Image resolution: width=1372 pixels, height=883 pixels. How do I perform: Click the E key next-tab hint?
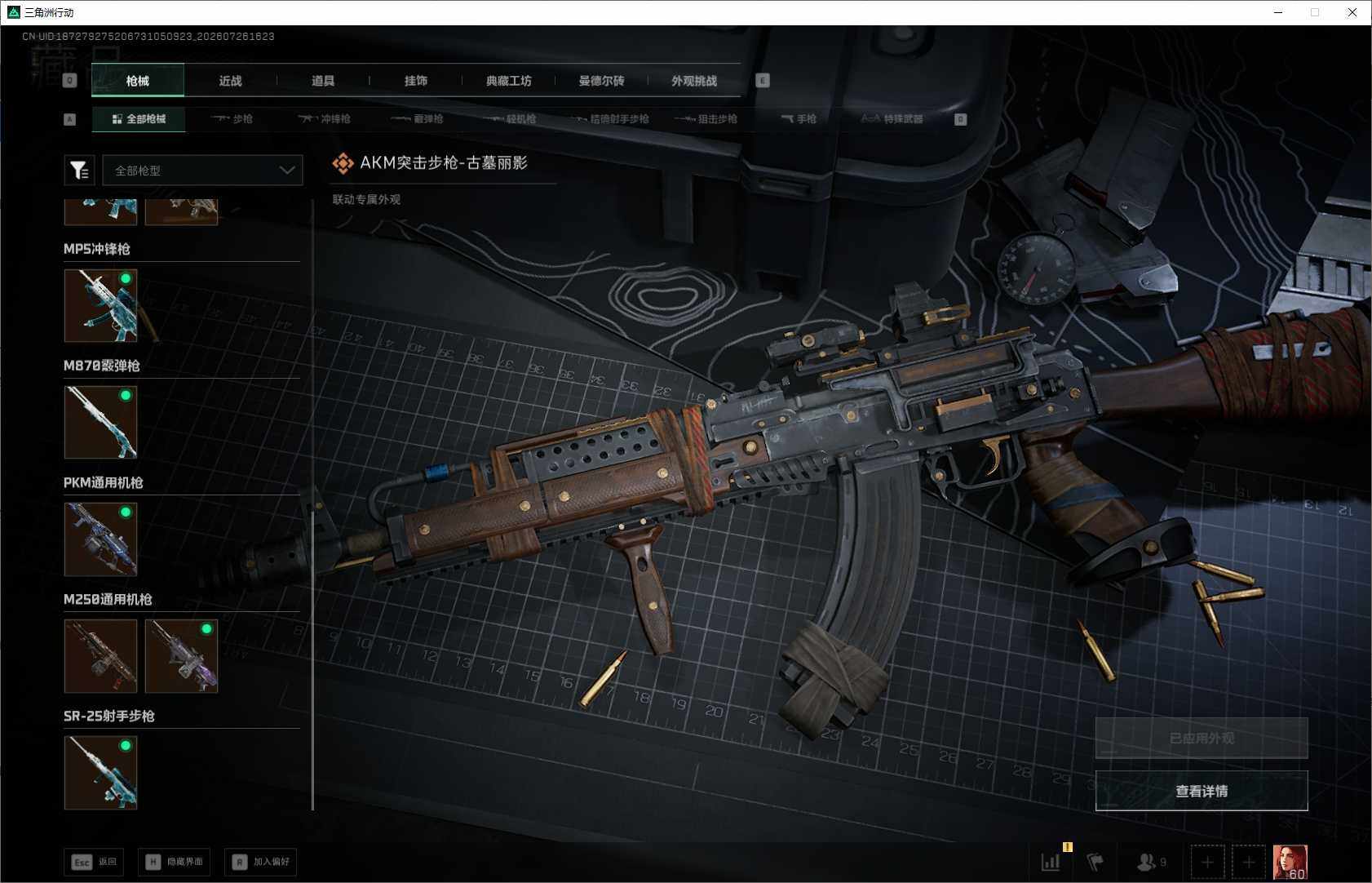click(x=763, y=81)
